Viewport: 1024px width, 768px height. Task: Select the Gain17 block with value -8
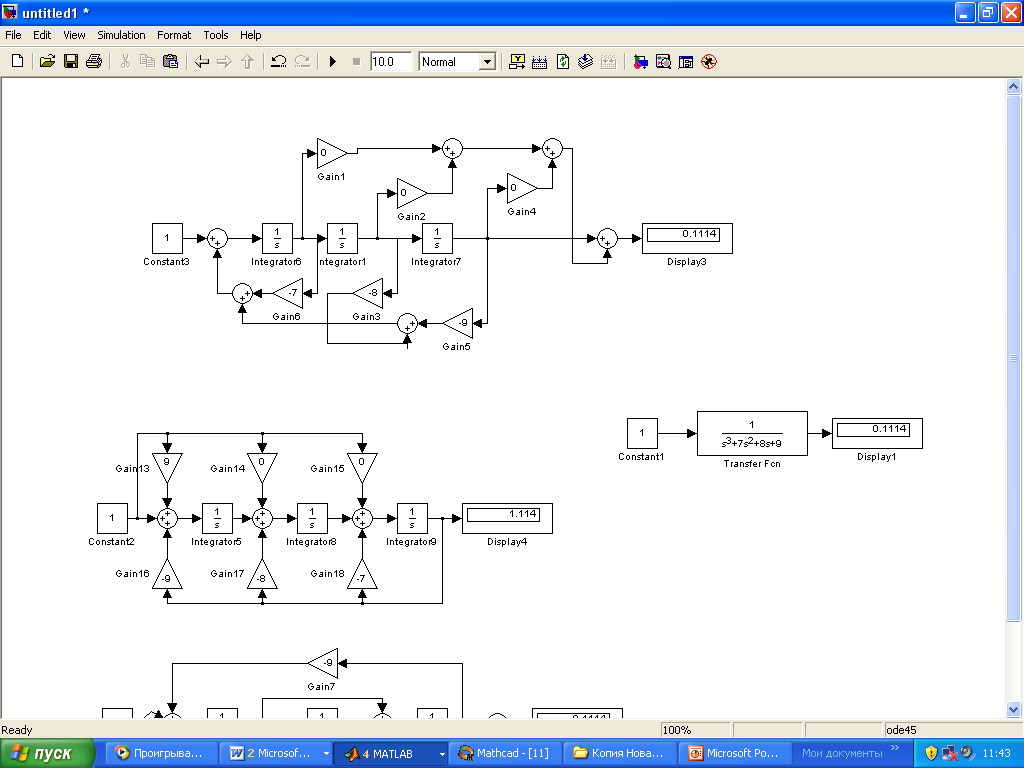[263, 574]
